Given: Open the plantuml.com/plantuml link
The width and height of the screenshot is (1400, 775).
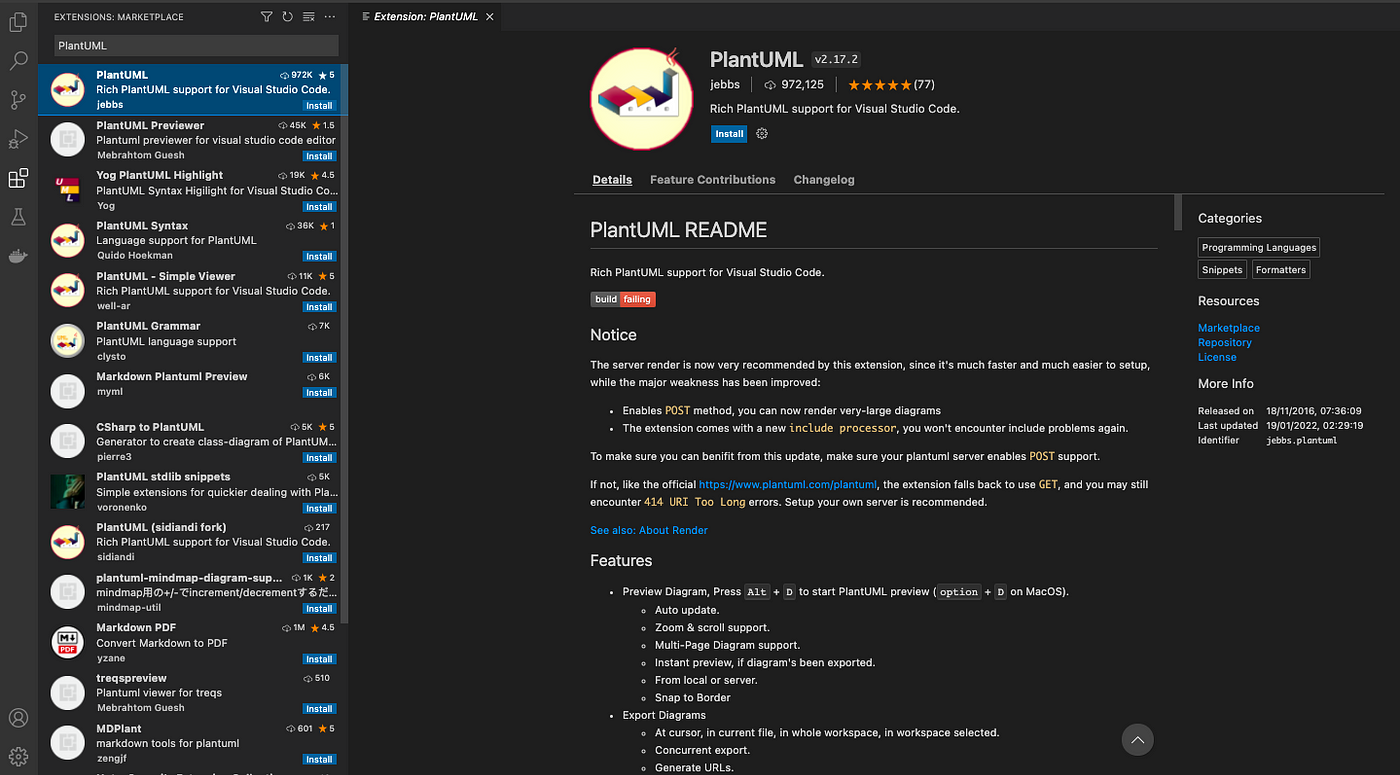Looking at the screenshot, I should (788, 484).
